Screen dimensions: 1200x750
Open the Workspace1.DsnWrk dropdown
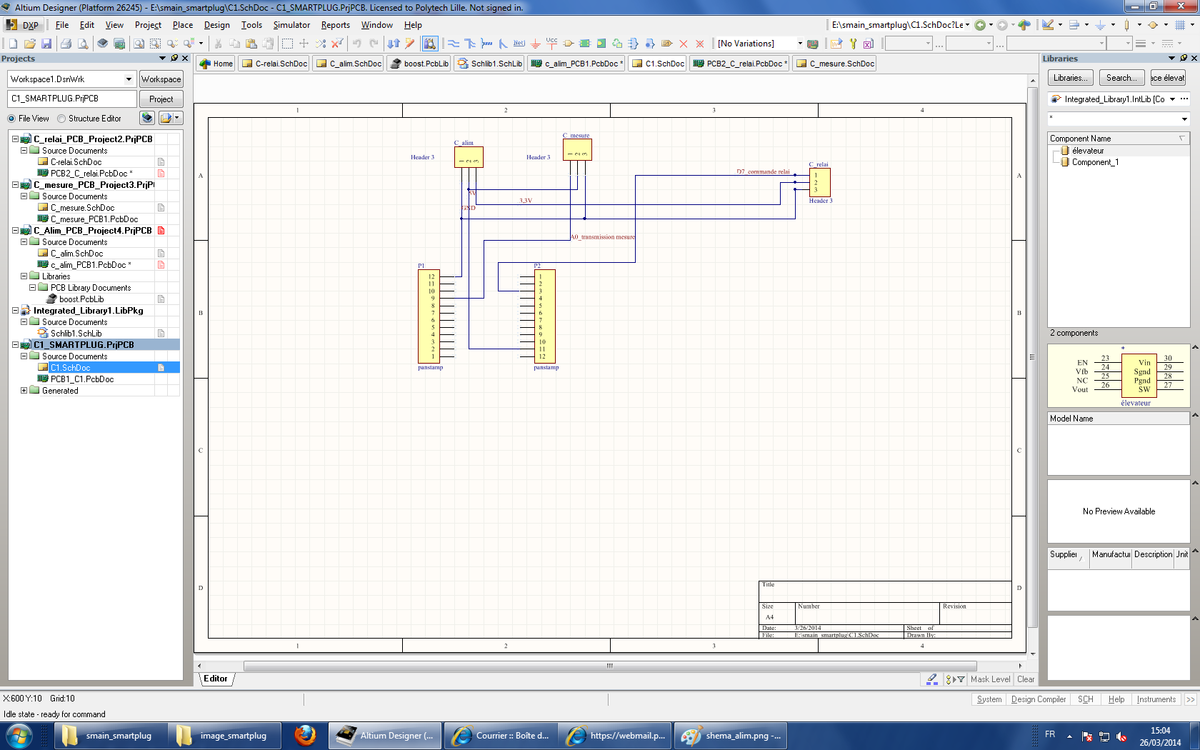coord(129,79)
